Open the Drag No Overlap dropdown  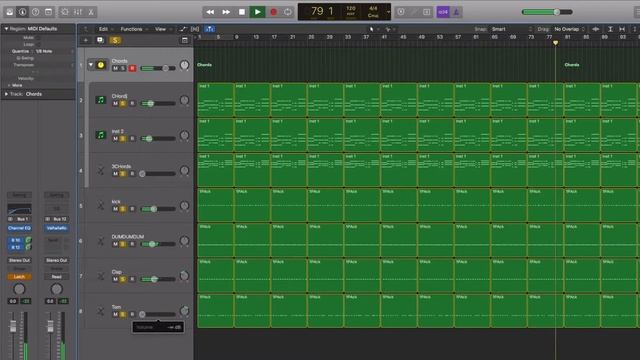pos(570,29)
